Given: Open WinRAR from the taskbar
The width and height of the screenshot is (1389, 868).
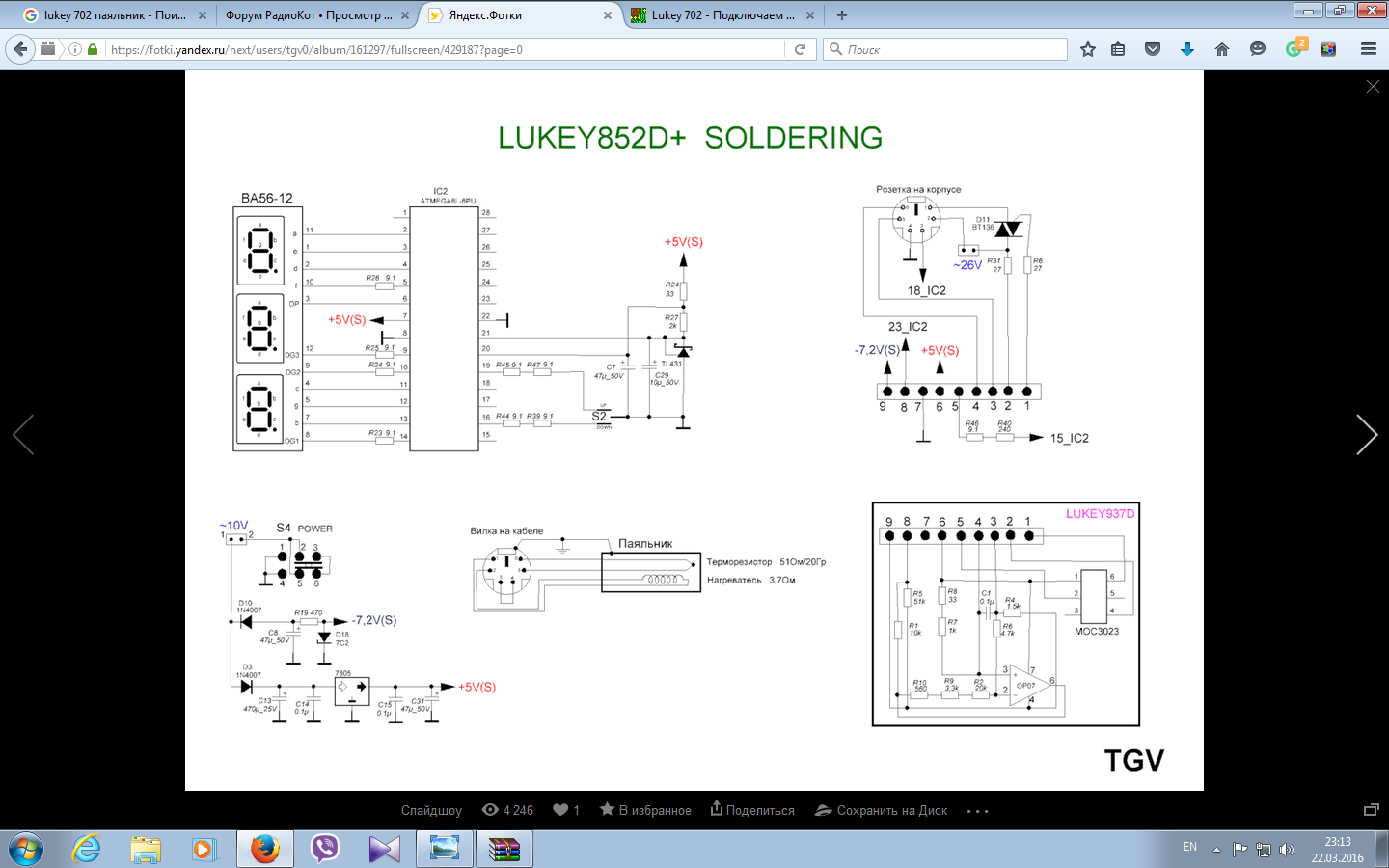Looking at the screenshot, I should 504,849.
